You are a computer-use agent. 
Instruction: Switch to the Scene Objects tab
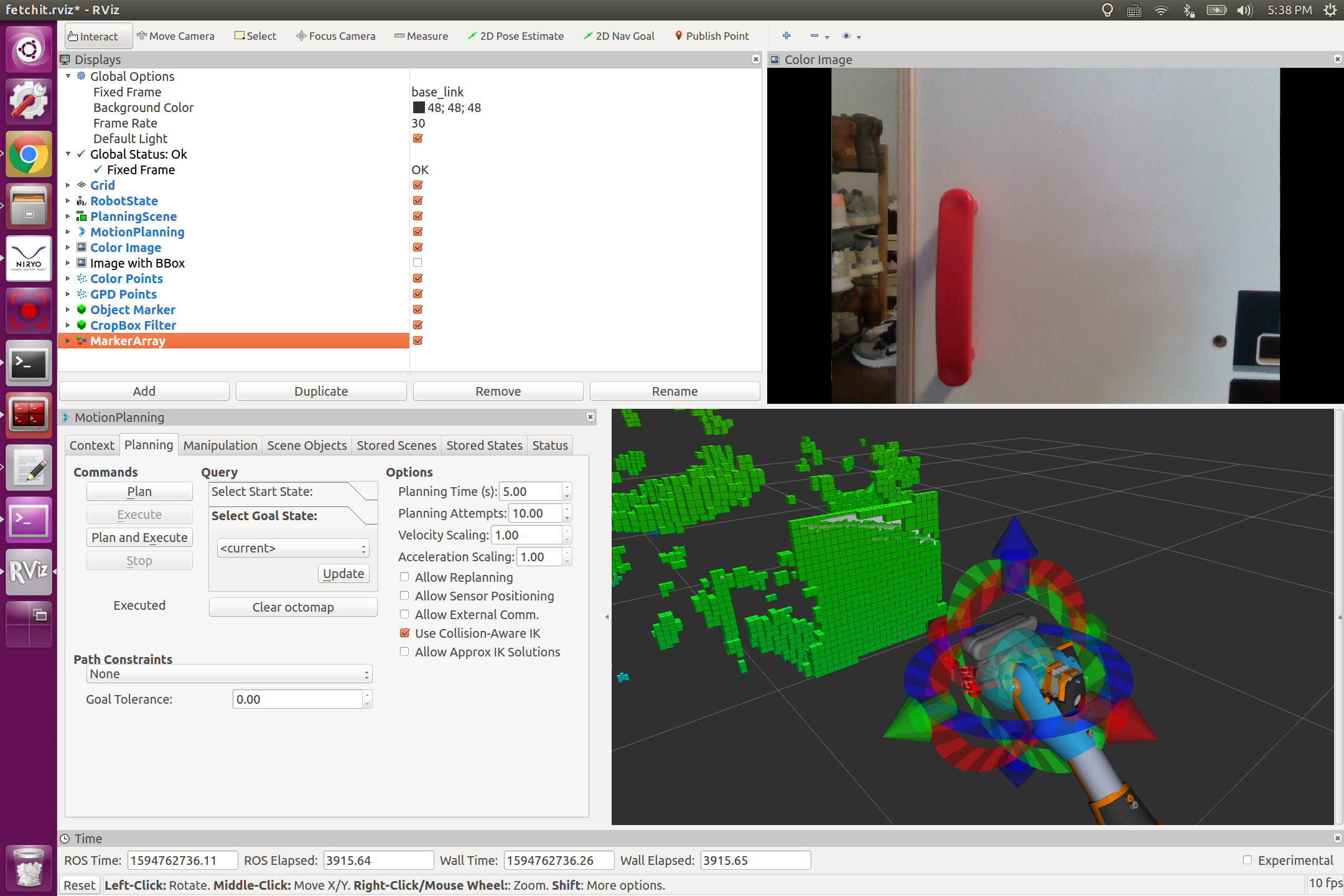[x=307, y=445]
